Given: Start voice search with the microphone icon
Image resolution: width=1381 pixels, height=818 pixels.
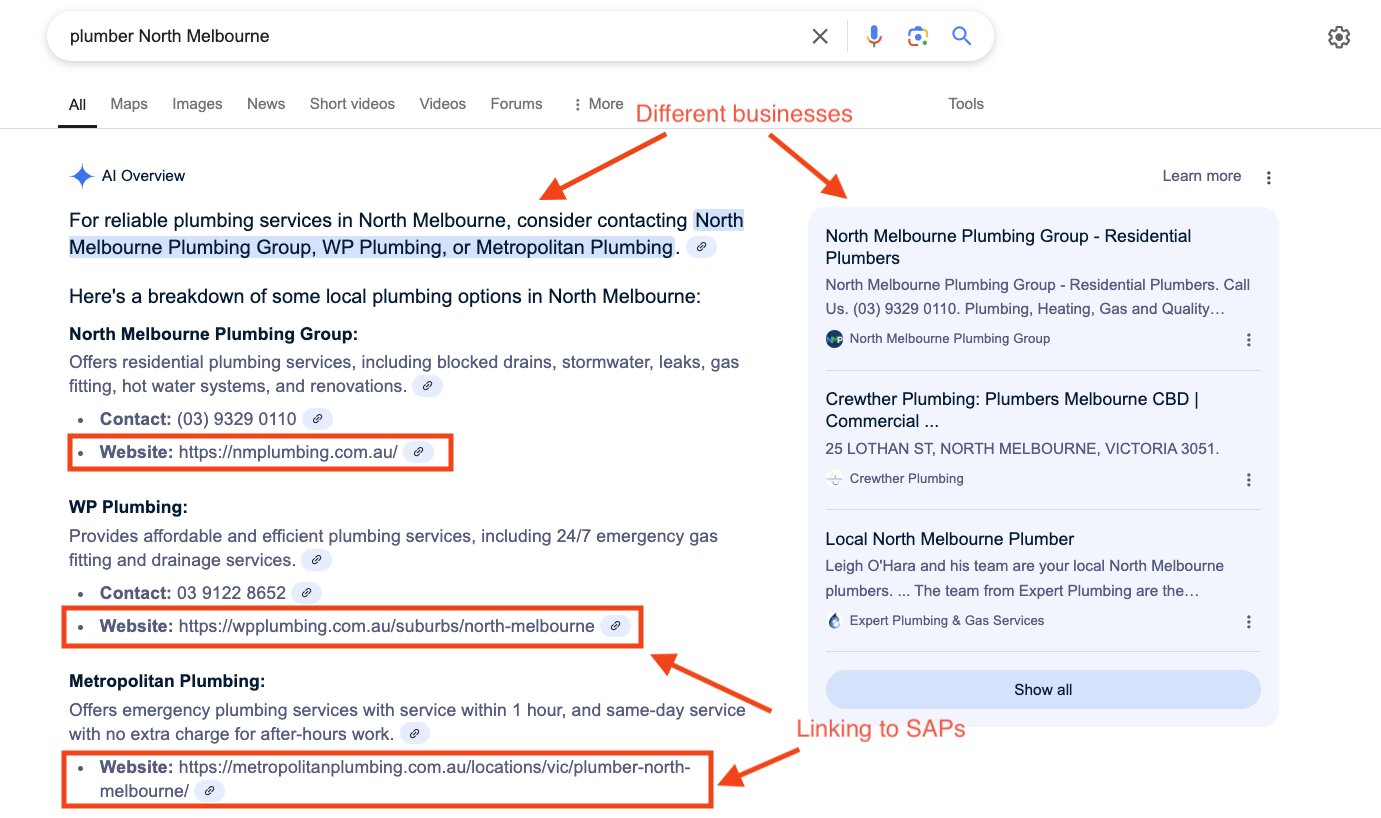Looking at the screenshot, I should (874, 37).
